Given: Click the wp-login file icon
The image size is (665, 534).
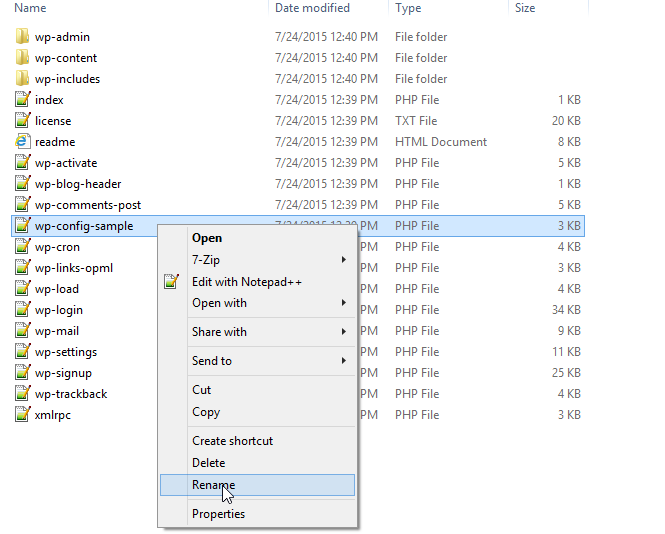Looking at the screenshot, I should (x=23, y=309).
